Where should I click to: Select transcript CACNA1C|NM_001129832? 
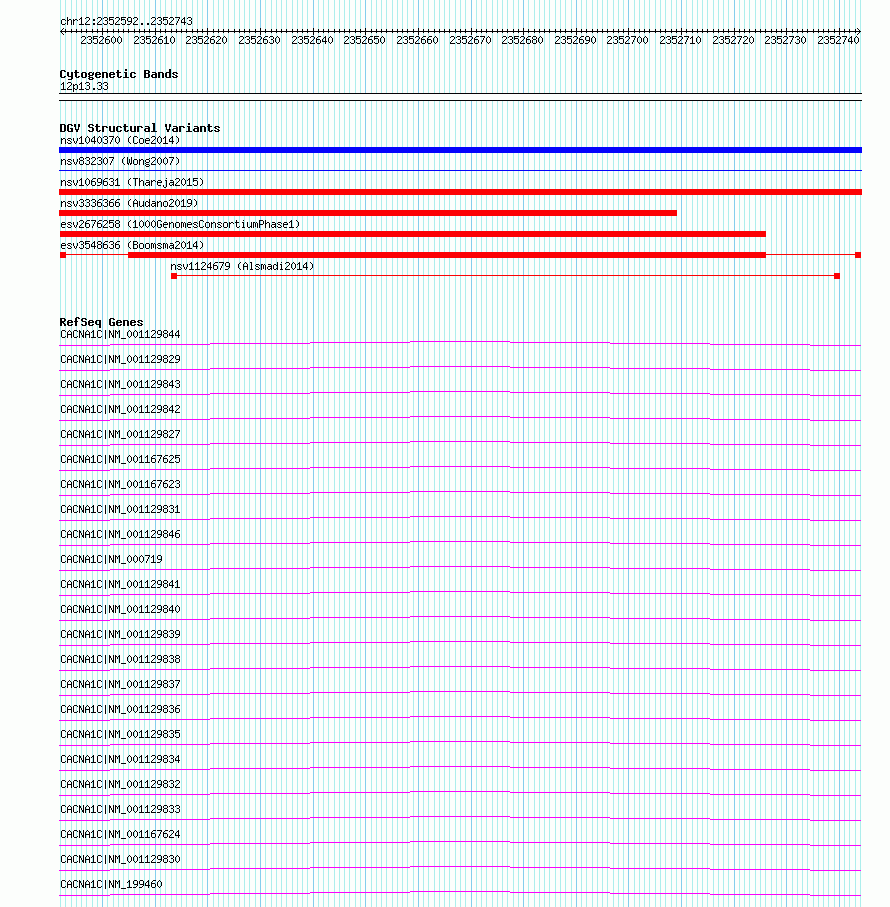120,784
